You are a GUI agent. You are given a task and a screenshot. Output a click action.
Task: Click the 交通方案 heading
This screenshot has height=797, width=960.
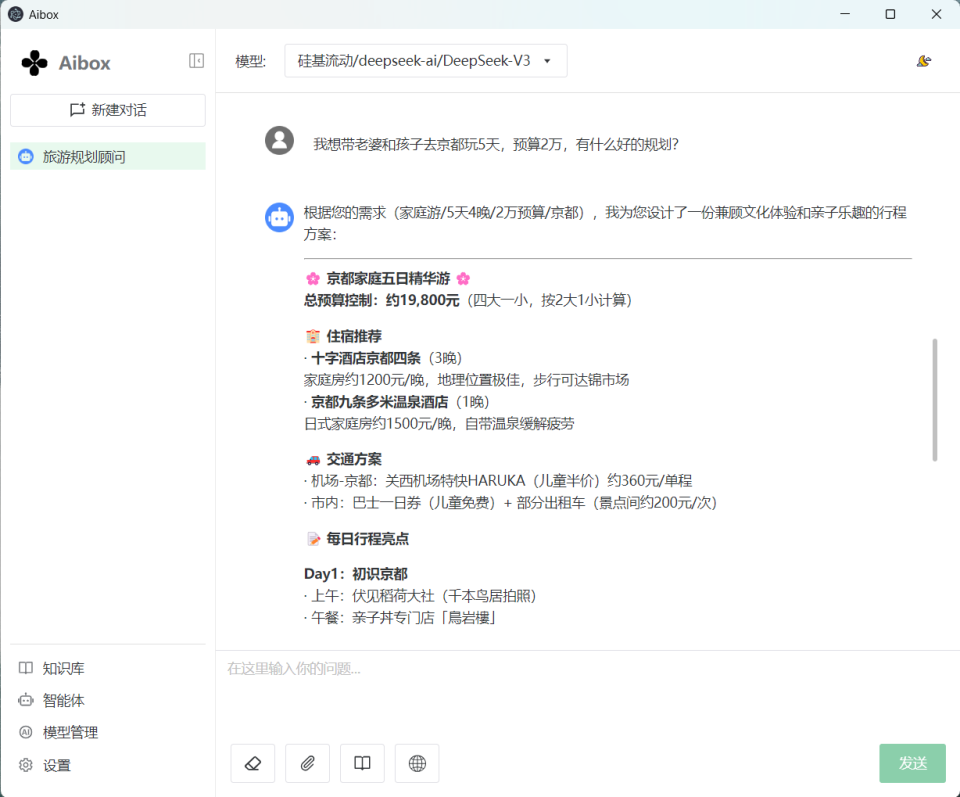[343, 459]
